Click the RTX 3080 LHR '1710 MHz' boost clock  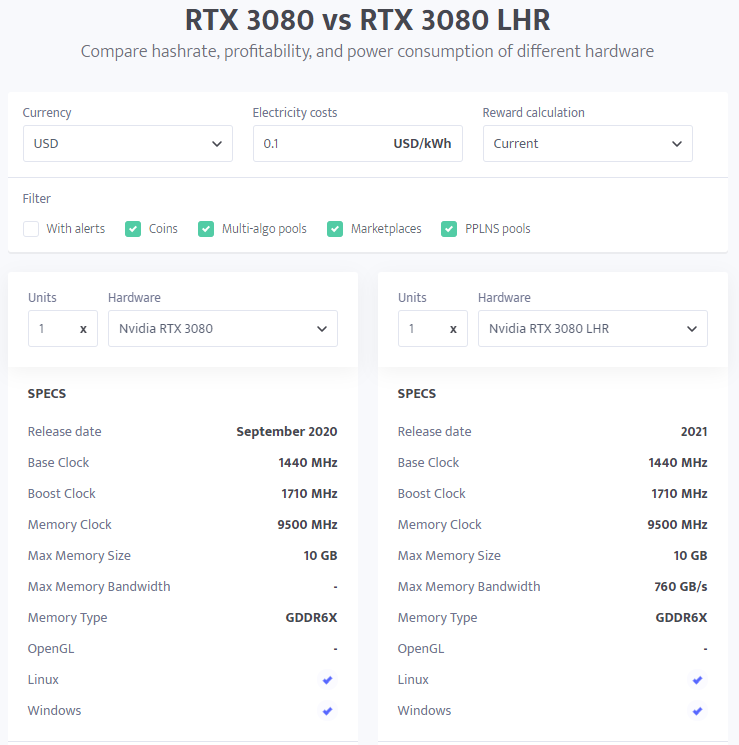[x=680, y=494]
